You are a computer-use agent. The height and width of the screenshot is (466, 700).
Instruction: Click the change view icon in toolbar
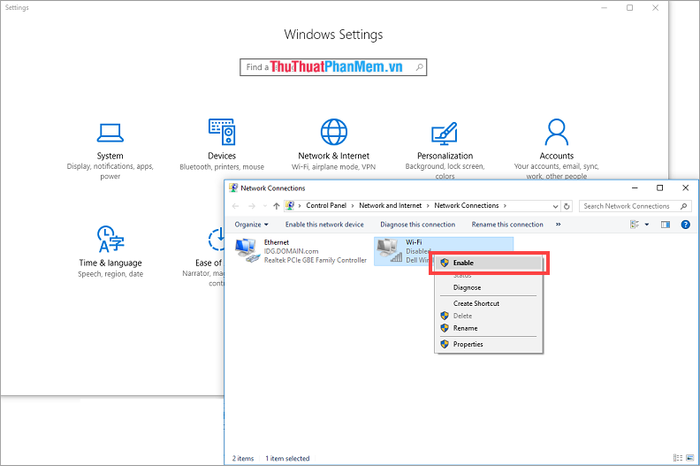pos(634,225)
